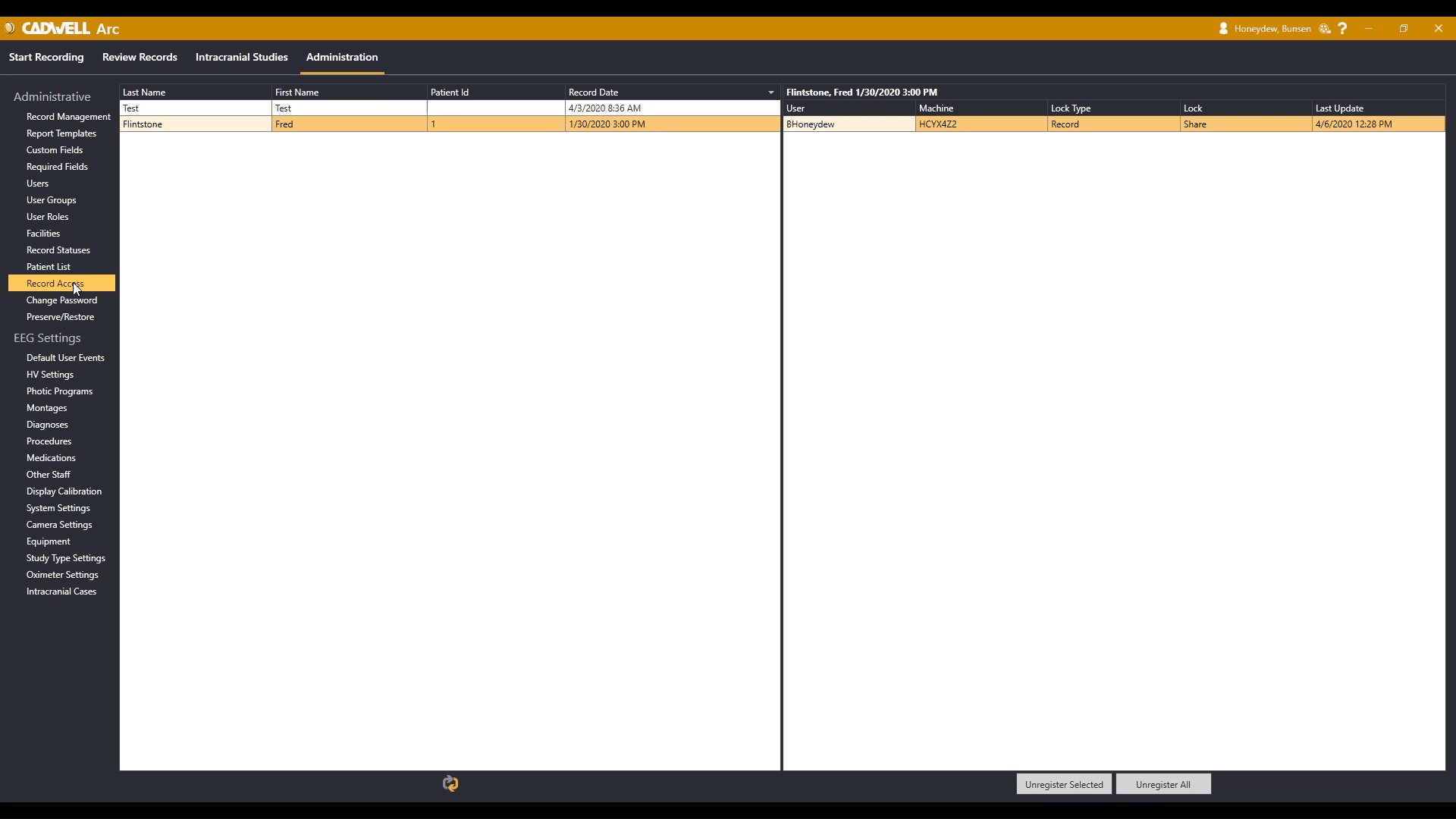Select the Administration tab
The image size is (1456, 819).
click(x=342, y=57)
